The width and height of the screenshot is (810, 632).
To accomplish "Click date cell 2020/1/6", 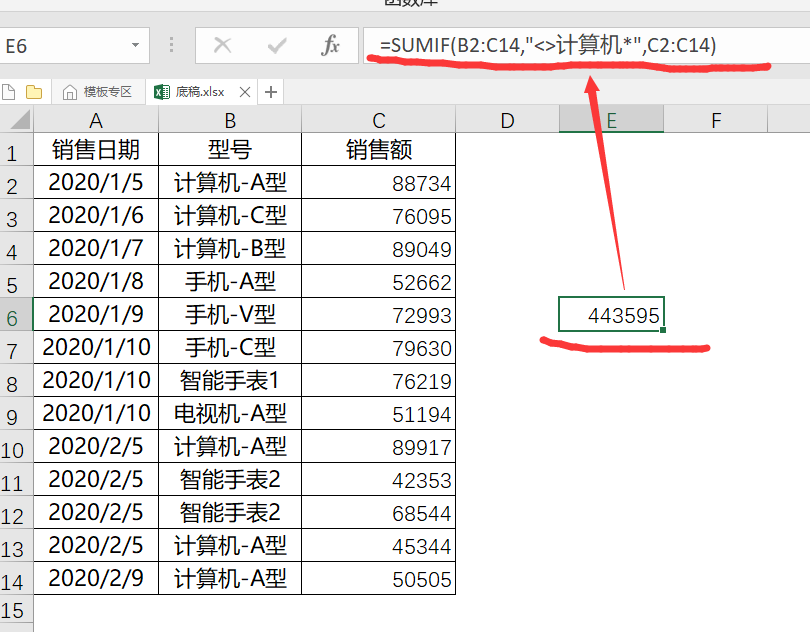I will coord(96,215).
